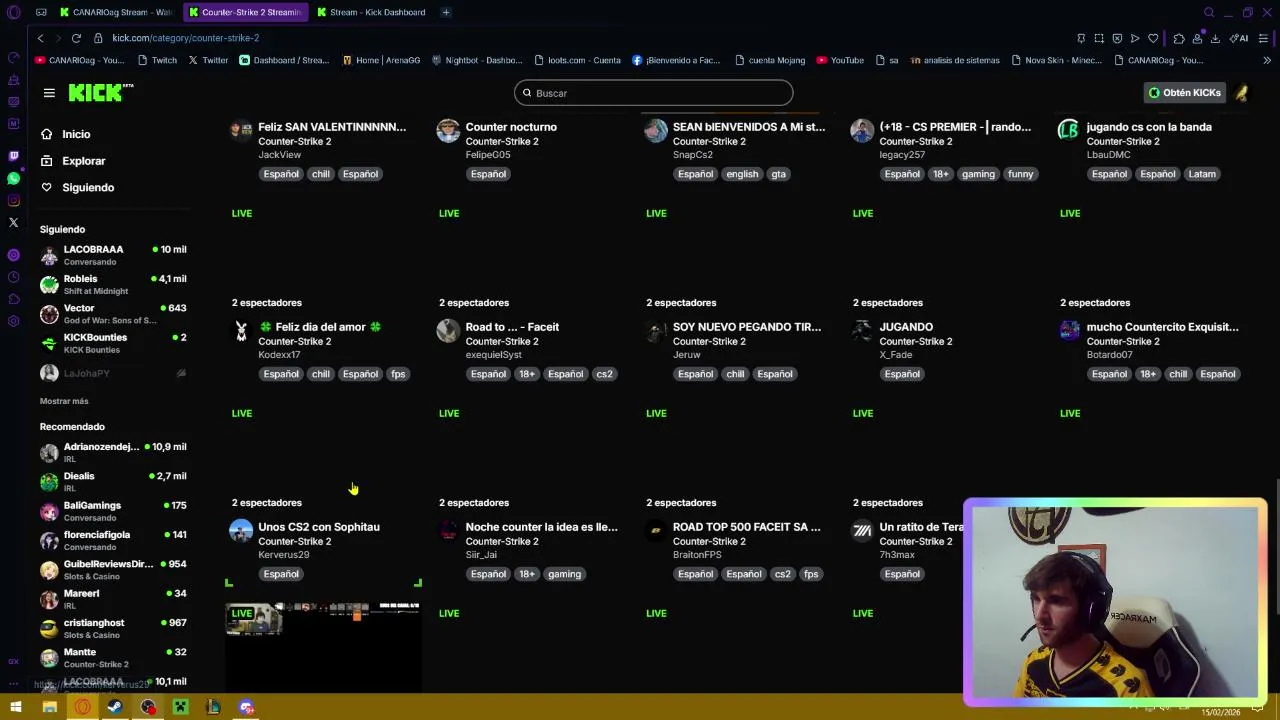Open the Nightbot Dashboard bookmark

pos(477,60)
